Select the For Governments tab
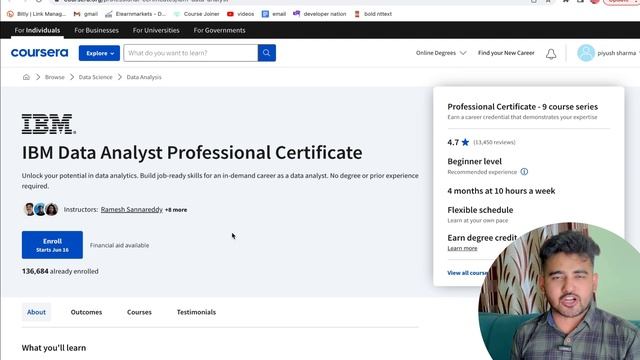This screenshot has width=640, height=360. [219, 30]
